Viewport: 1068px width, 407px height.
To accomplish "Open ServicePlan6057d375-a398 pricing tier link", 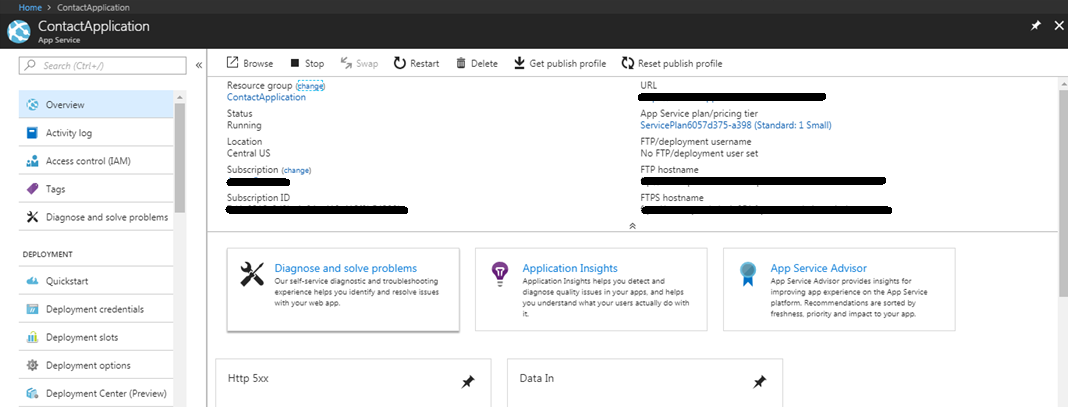I will (x=736, y=125).
